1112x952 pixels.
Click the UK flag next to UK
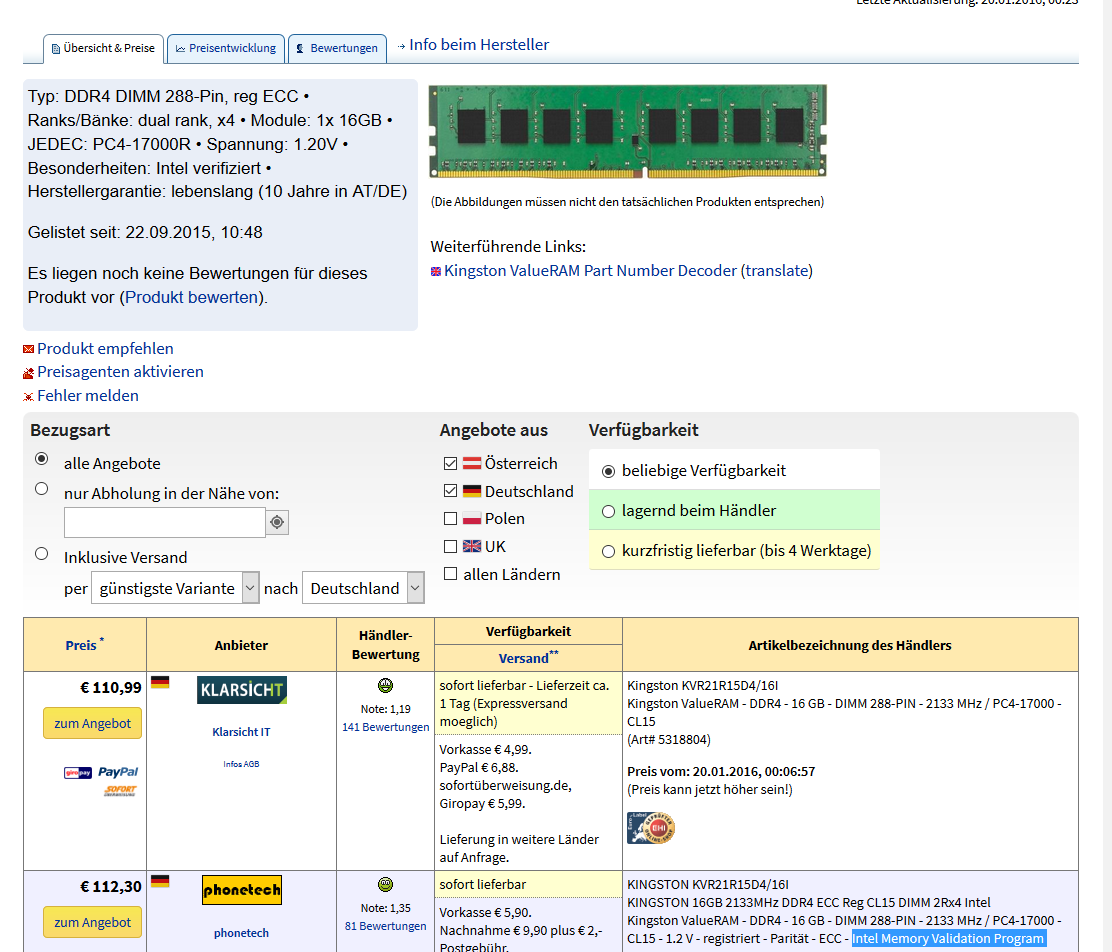click(472, 546)
